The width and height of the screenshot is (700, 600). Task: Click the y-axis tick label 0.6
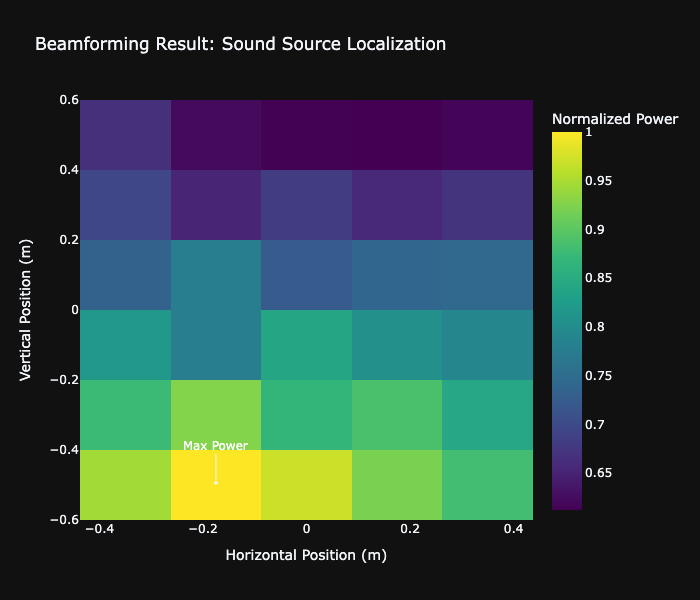click(68, 100)
